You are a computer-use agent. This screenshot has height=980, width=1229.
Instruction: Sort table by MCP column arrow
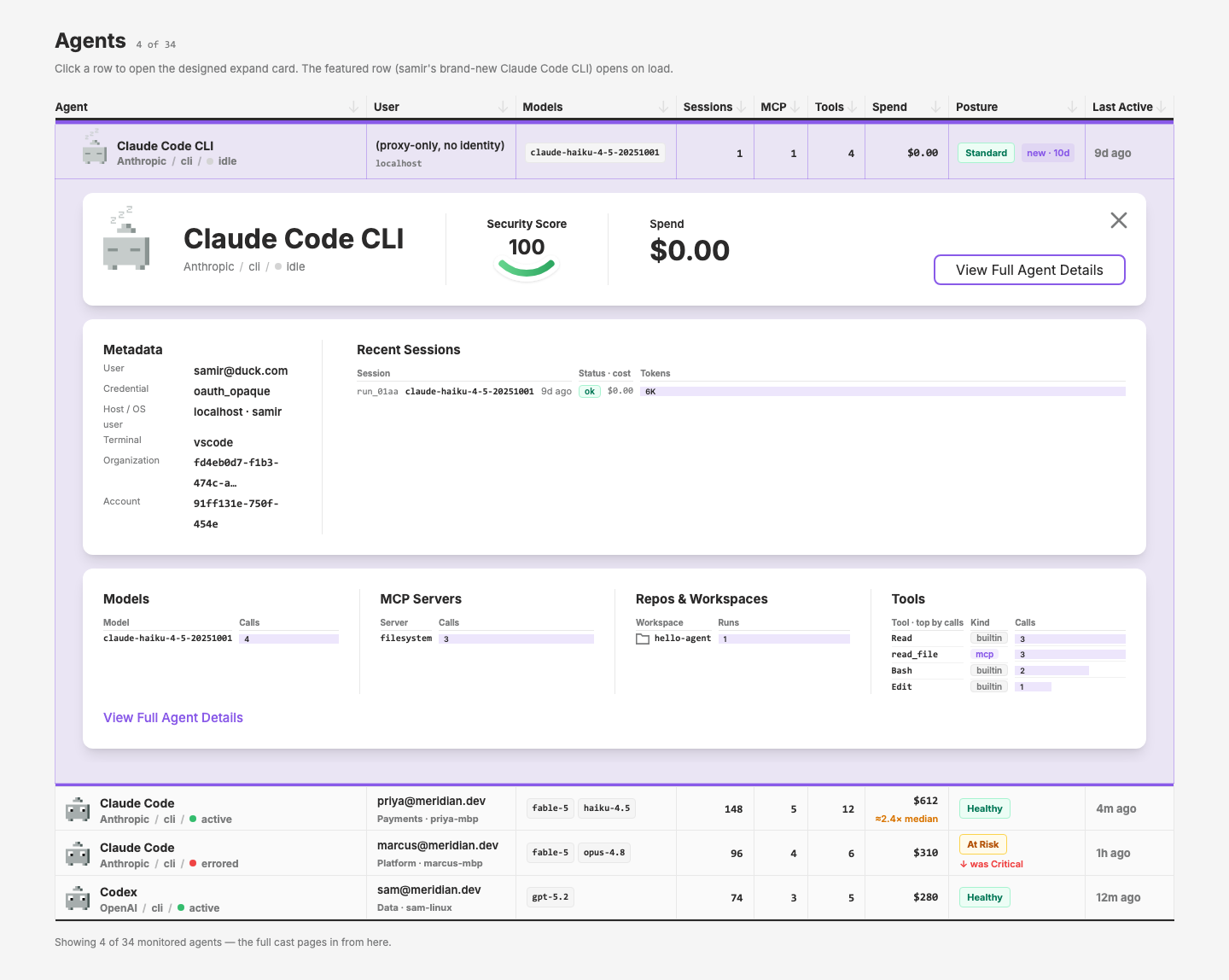[795, 107]
